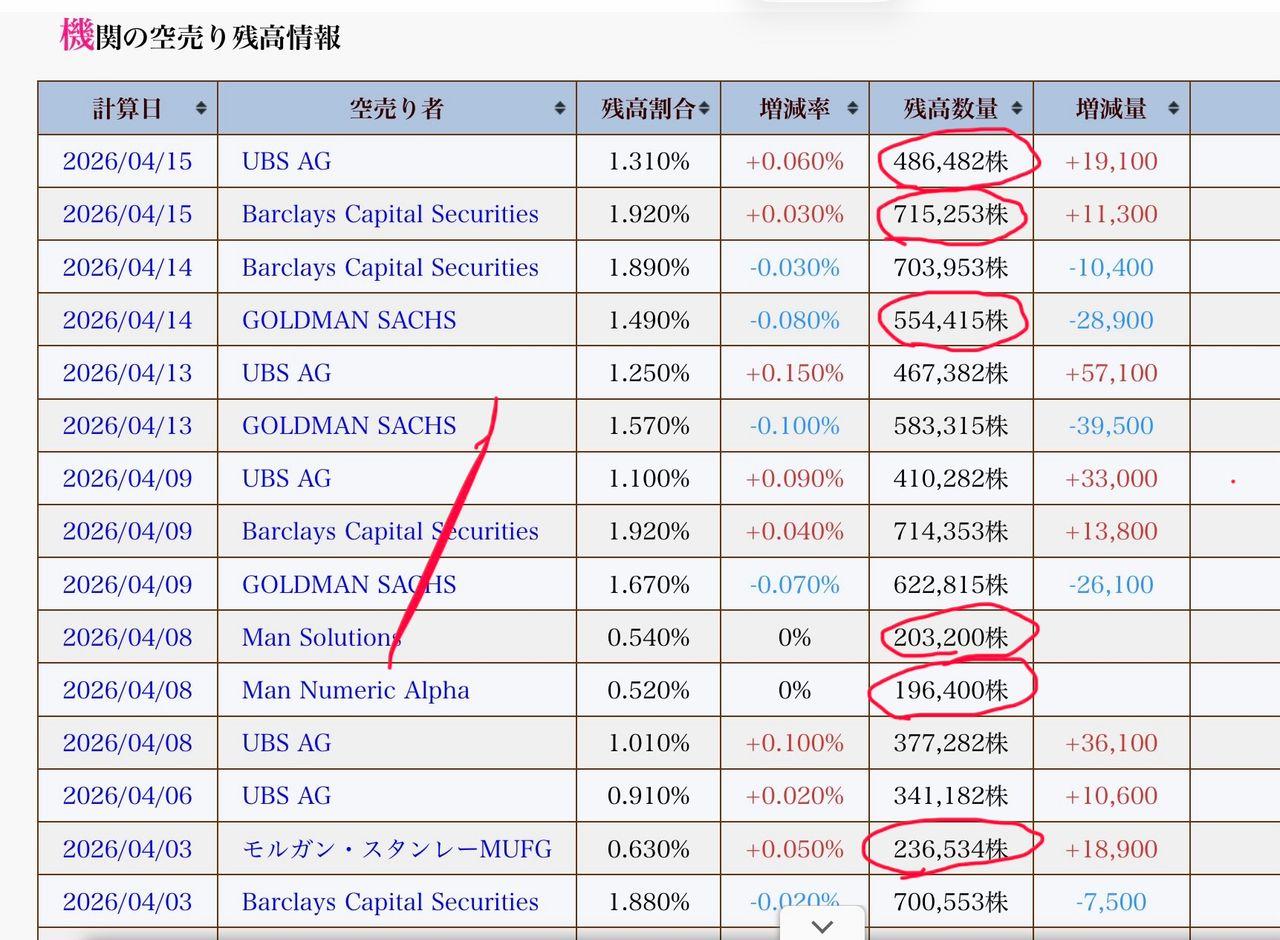1280x940 pixels.
Task: Open Barclays Capital Securities 2026/04/15 entry
Action: 390,214
